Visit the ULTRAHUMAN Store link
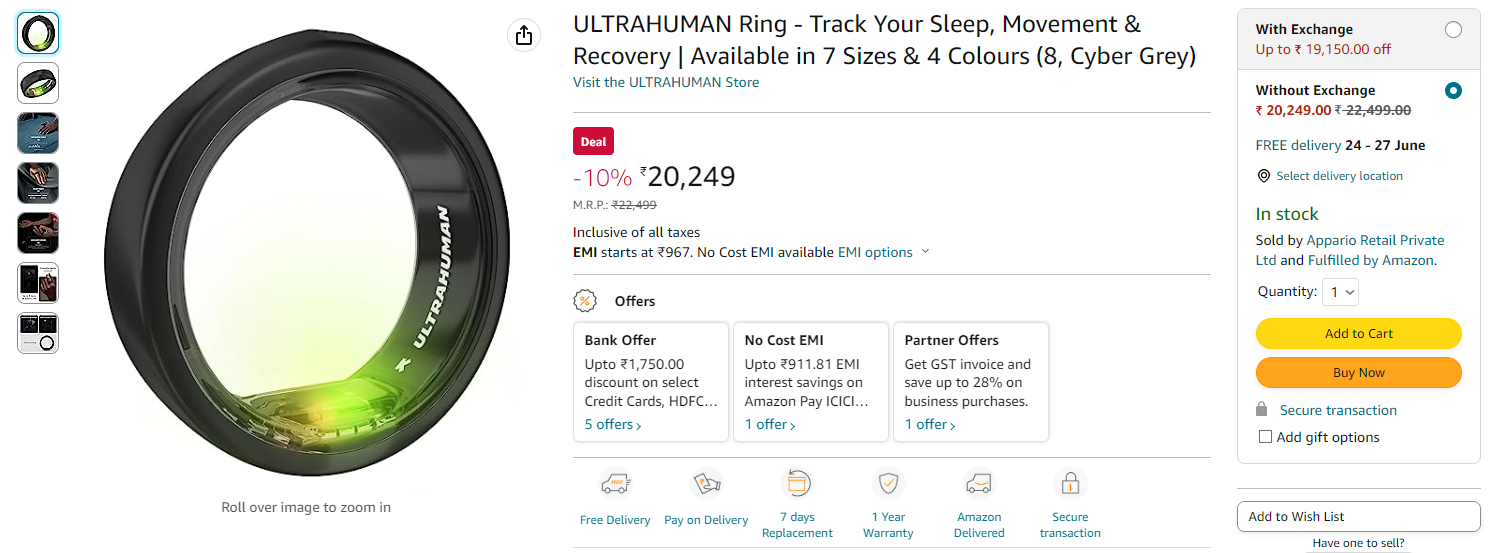1491x553 pixels. (x=666, y=82)
